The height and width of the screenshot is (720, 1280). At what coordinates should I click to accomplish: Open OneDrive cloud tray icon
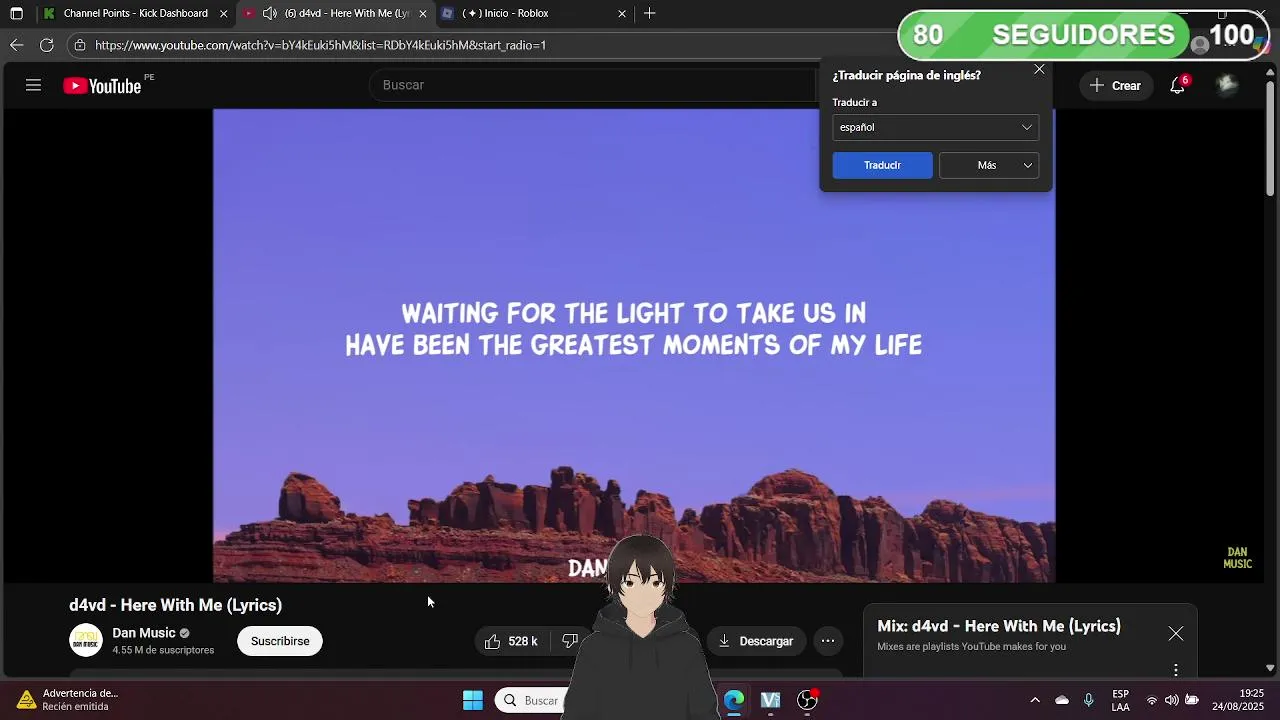click(1062, 700)
